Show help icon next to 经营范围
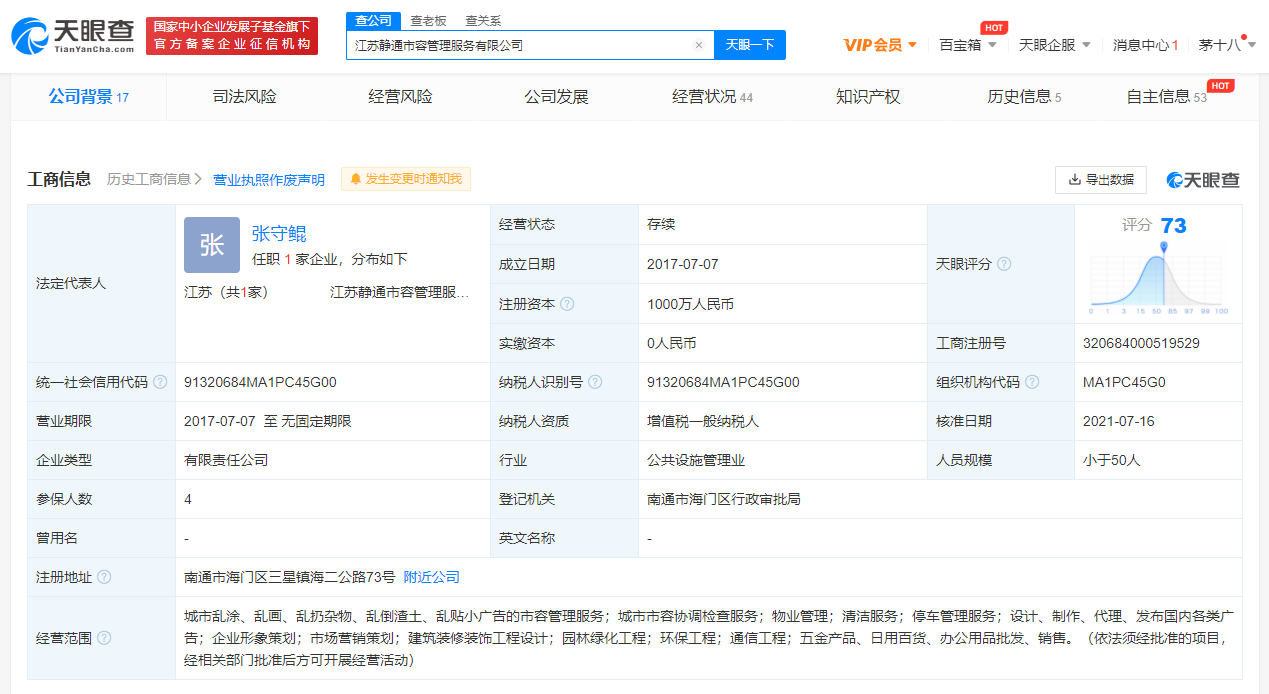The image size is (1269, 694). point(104,638)
